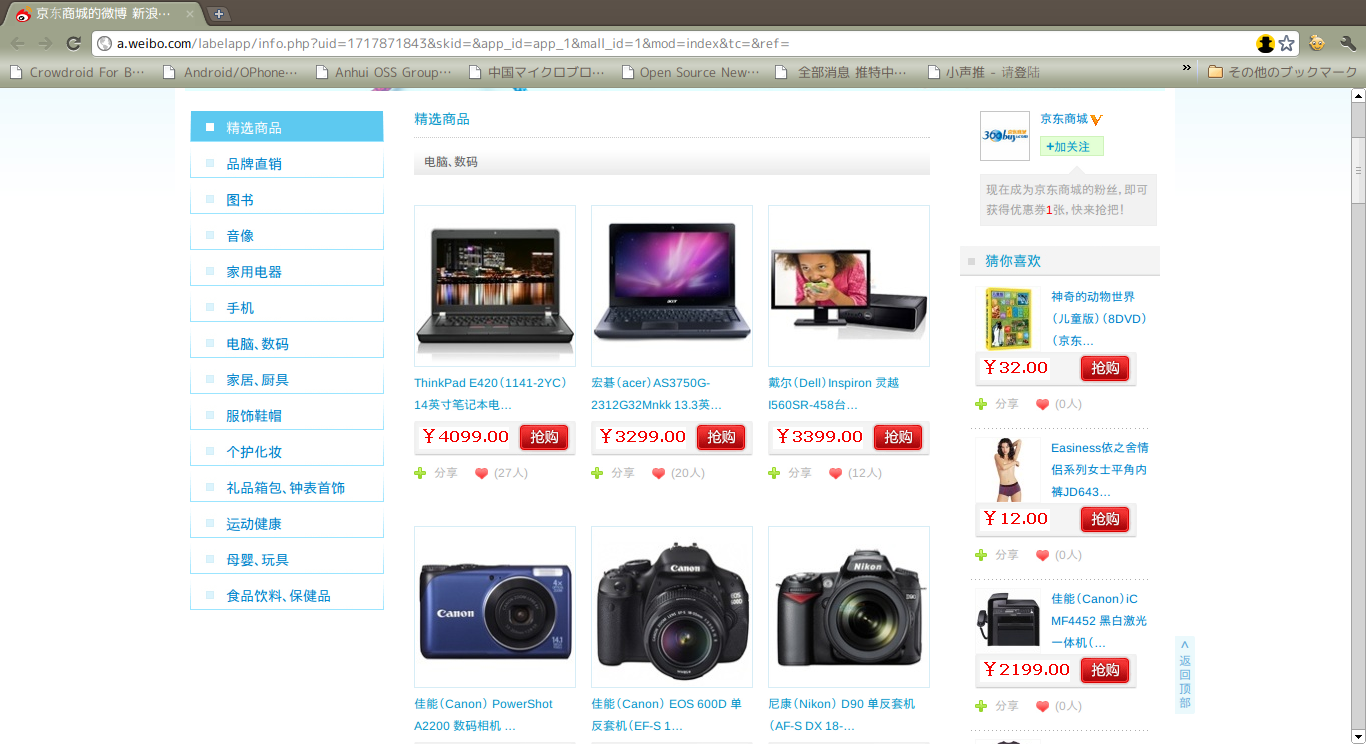Share the 戴尔 Dell Inspiron via plus icon
The height and width of the screenshot is (744, 1366).
[774, 473]
